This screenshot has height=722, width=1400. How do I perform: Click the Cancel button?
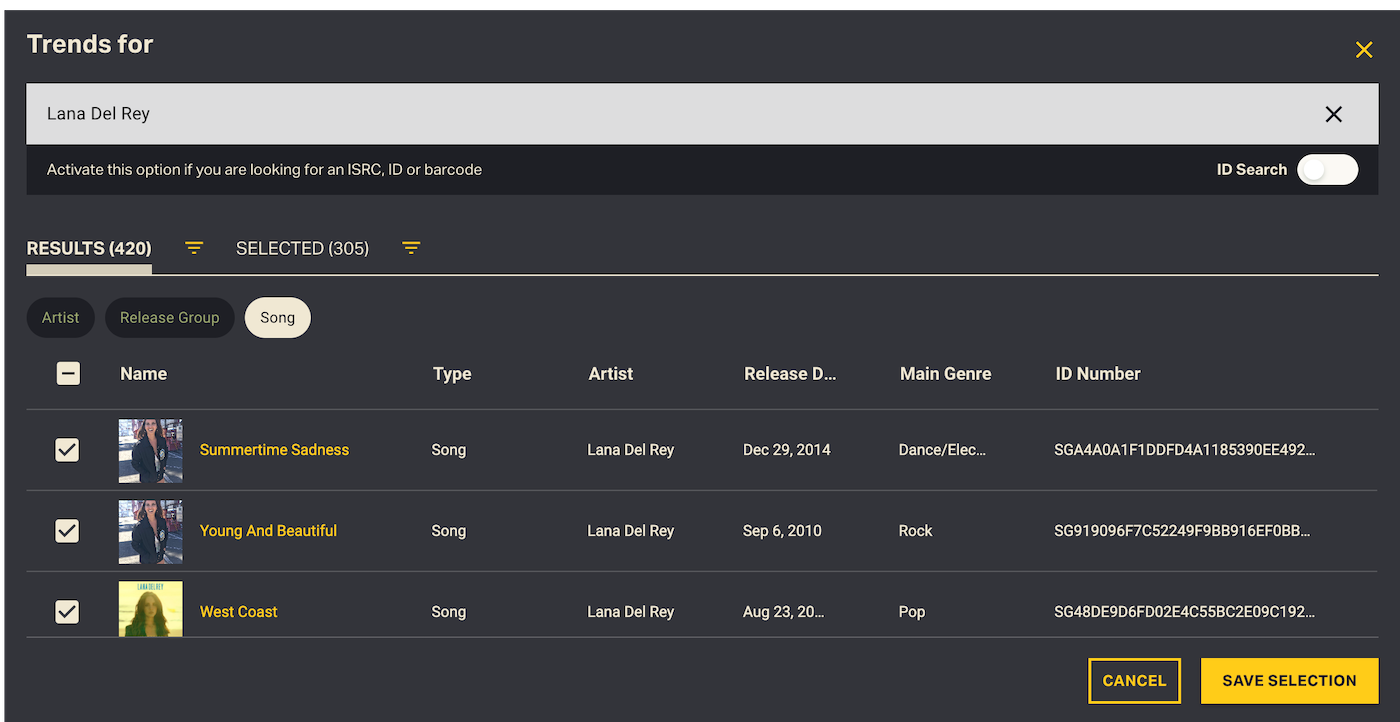click(1134, 681)
